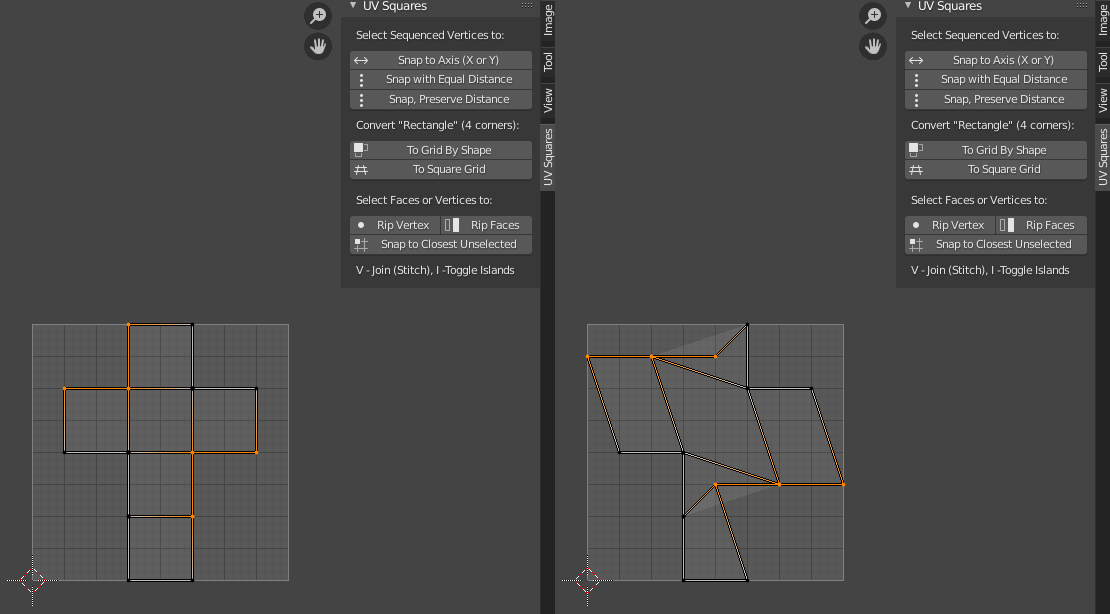Click Rip Vertex in left panel
1110x614 pixels.
coord(395,225)
